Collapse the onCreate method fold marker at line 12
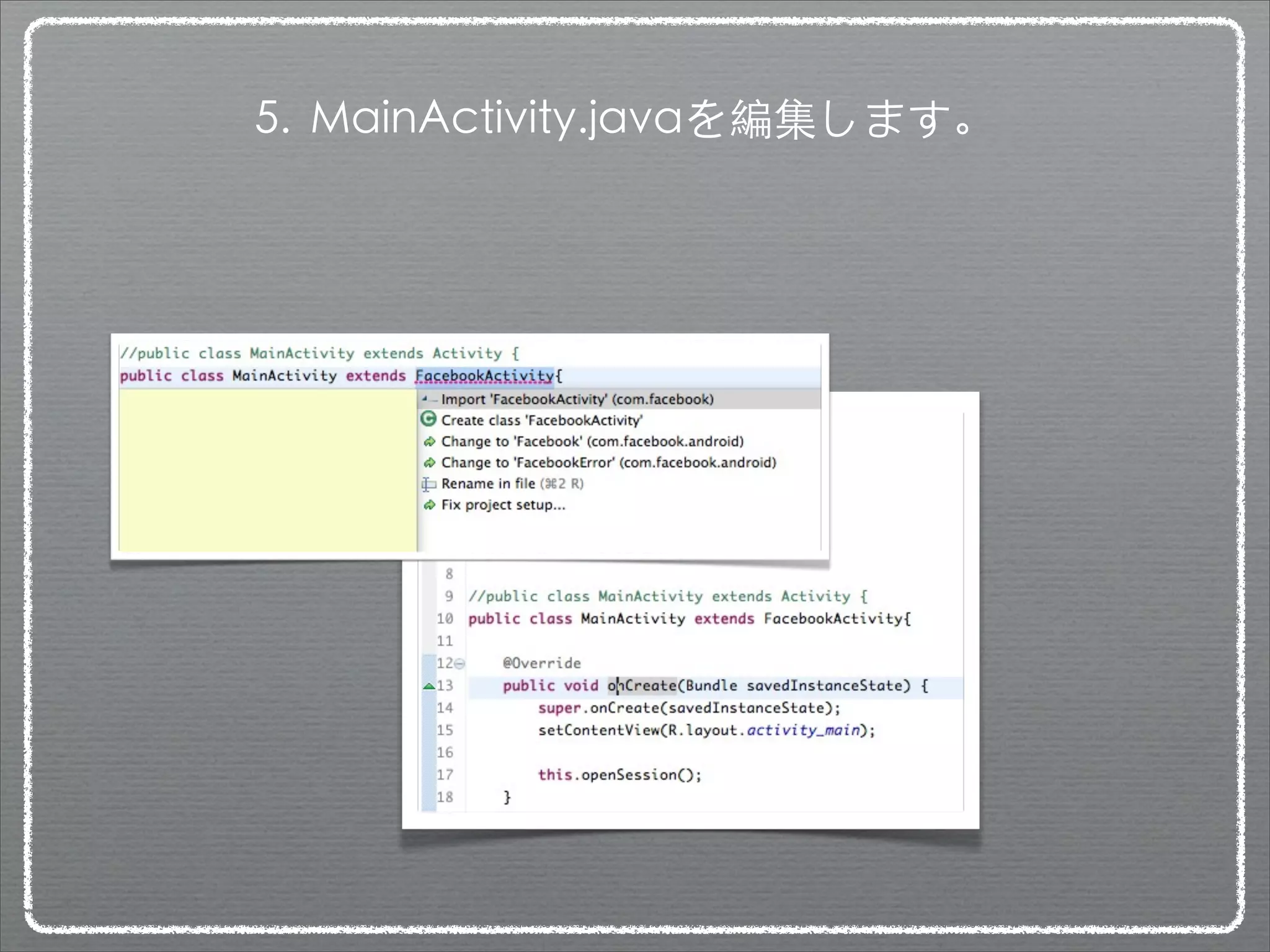This screenshot has height=952, width=1270. (x=460, y=664)
